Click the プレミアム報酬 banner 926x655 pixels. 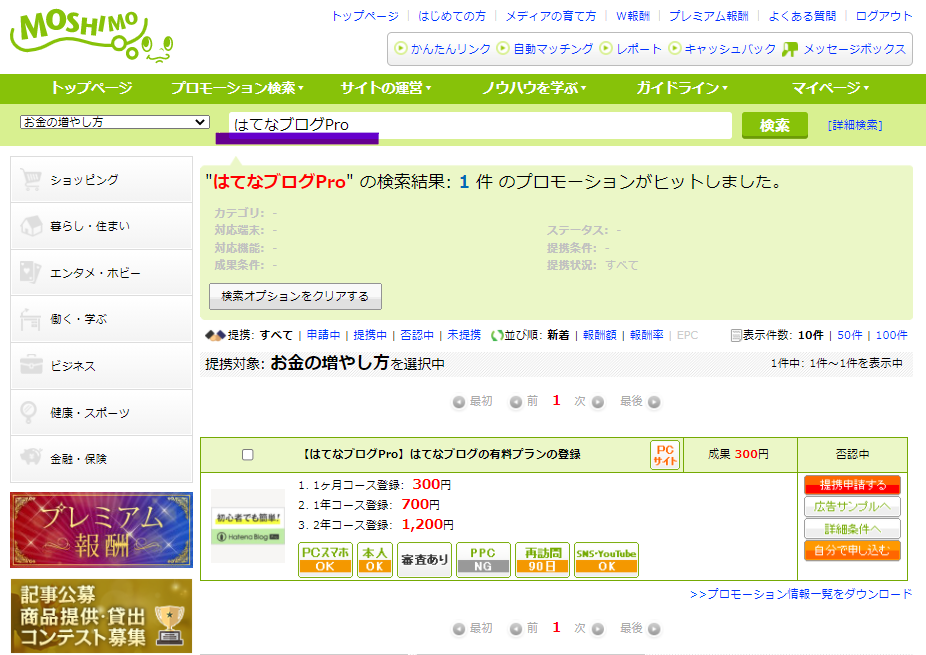click(x=102, y=530)
